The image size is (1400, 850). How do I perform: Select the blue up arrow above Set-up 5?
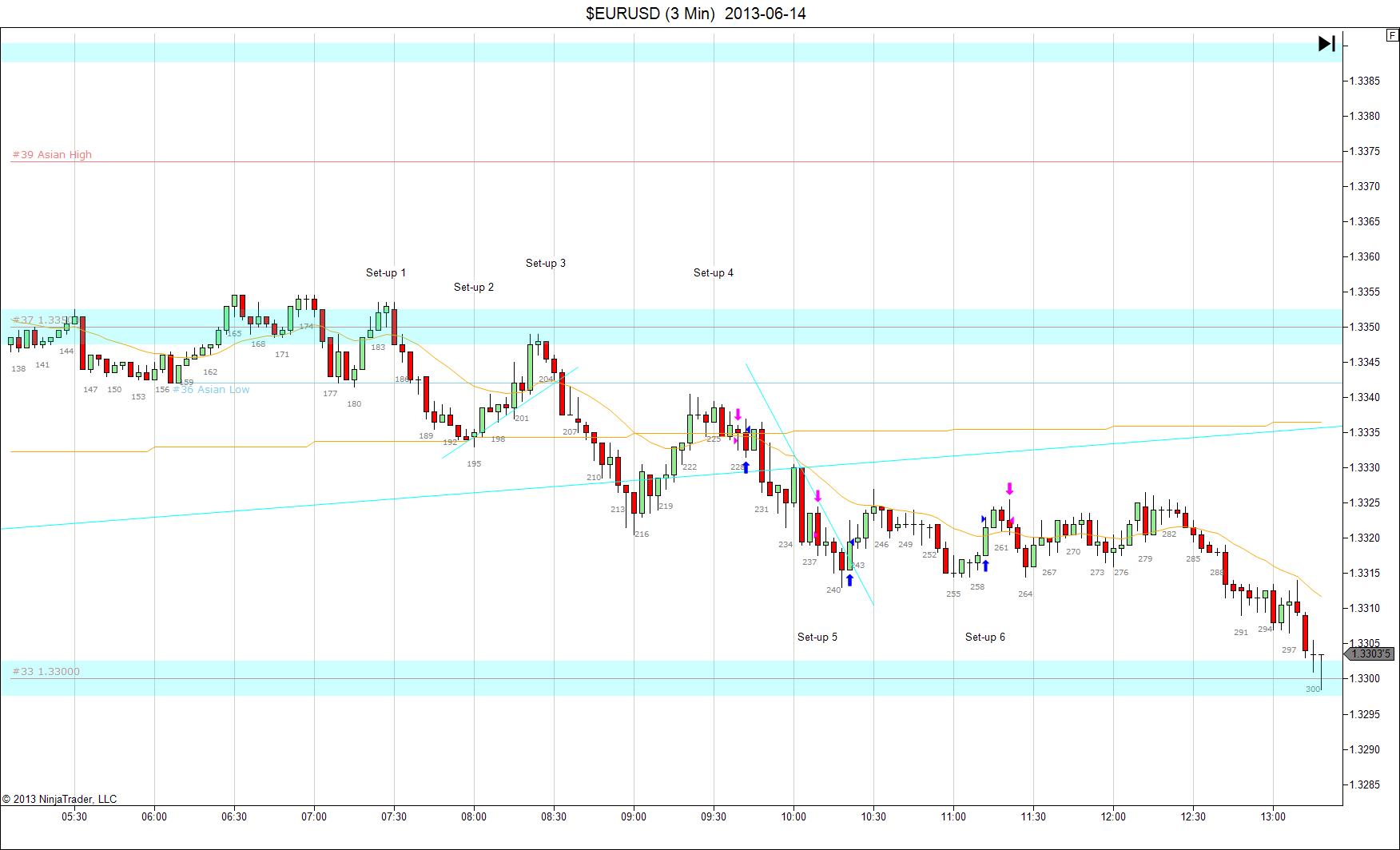(849, 580)
